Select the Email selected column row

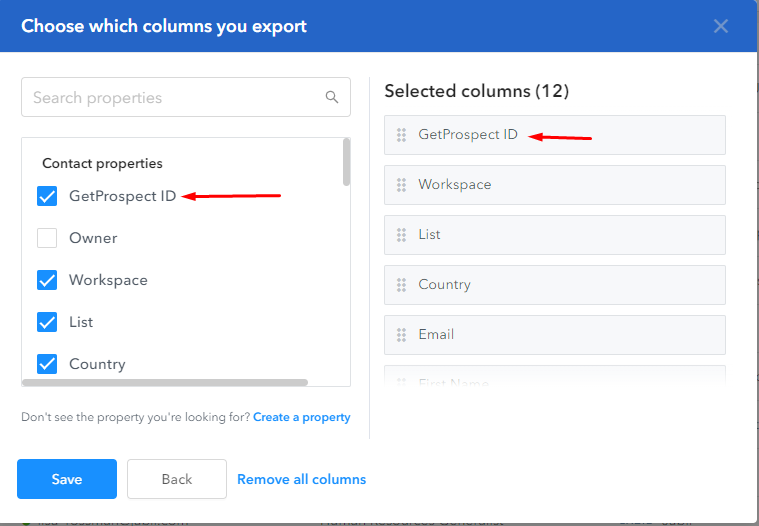555,335
